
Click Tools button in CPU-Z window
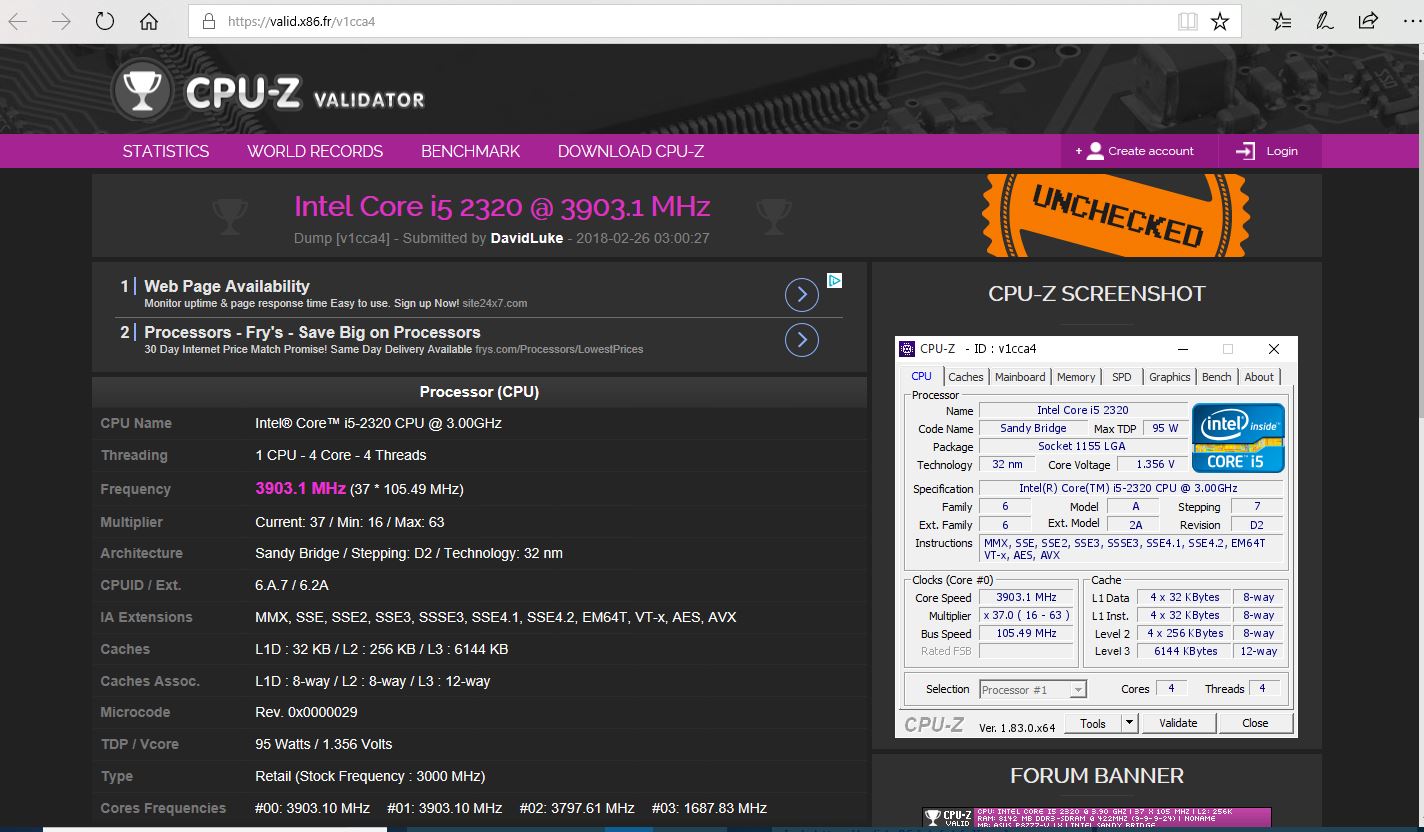(x=1093, y=723)
